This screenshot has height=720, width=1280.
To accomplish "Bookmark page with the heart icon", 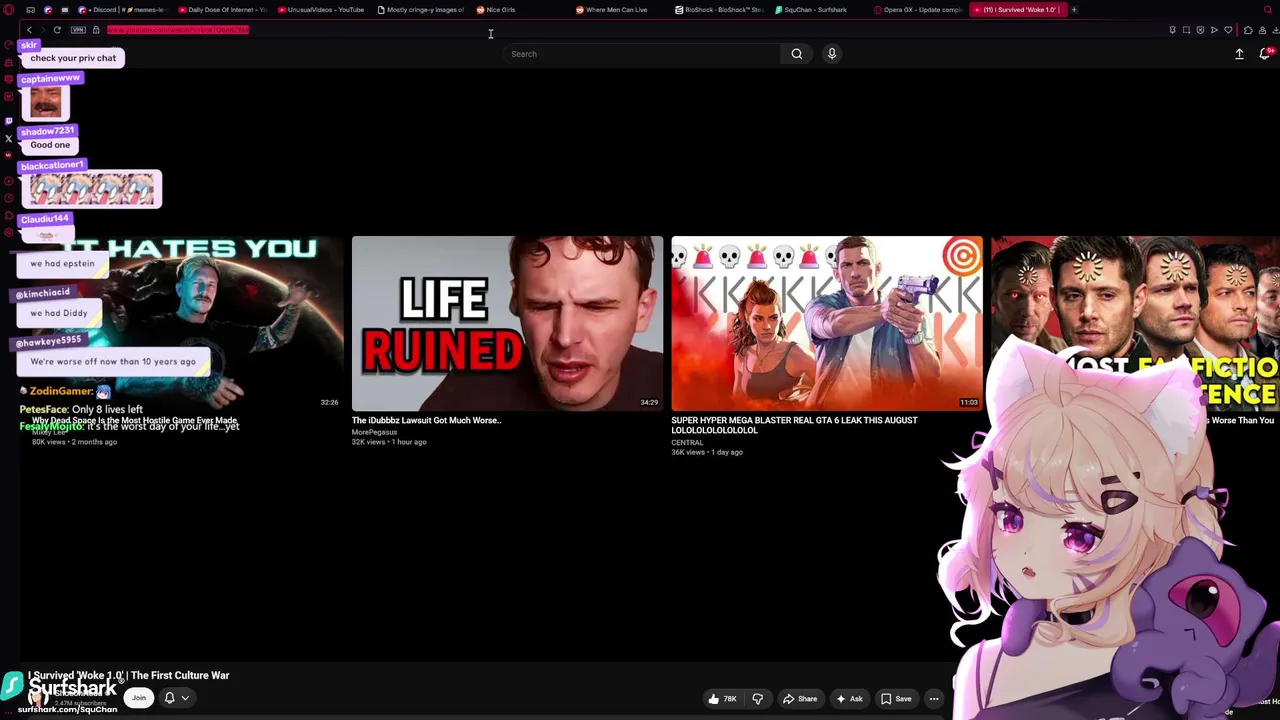I will coord(1229,30).
